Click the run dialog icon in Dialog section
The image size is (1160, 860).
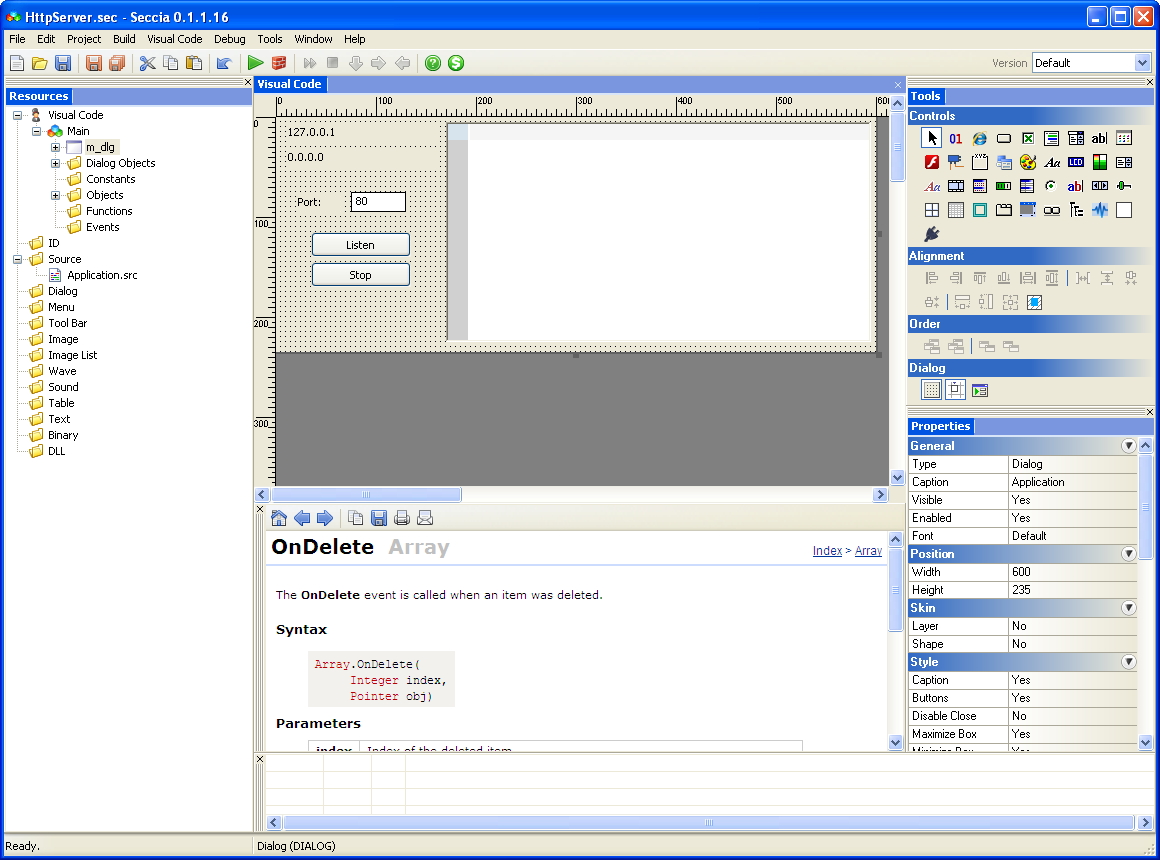(979, 390)
